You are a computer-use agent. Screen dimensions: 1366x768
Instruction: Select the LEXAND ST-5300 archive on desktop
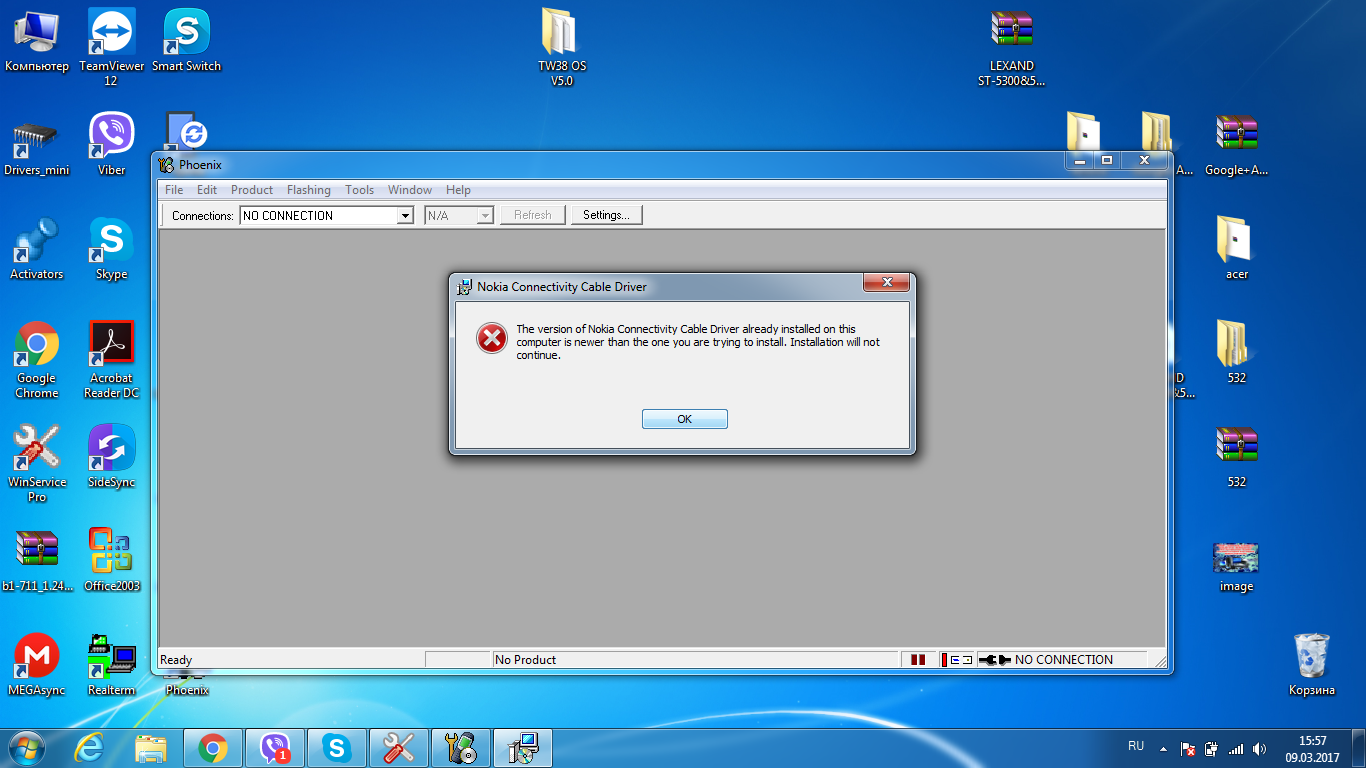click(x=1011, y=47)
